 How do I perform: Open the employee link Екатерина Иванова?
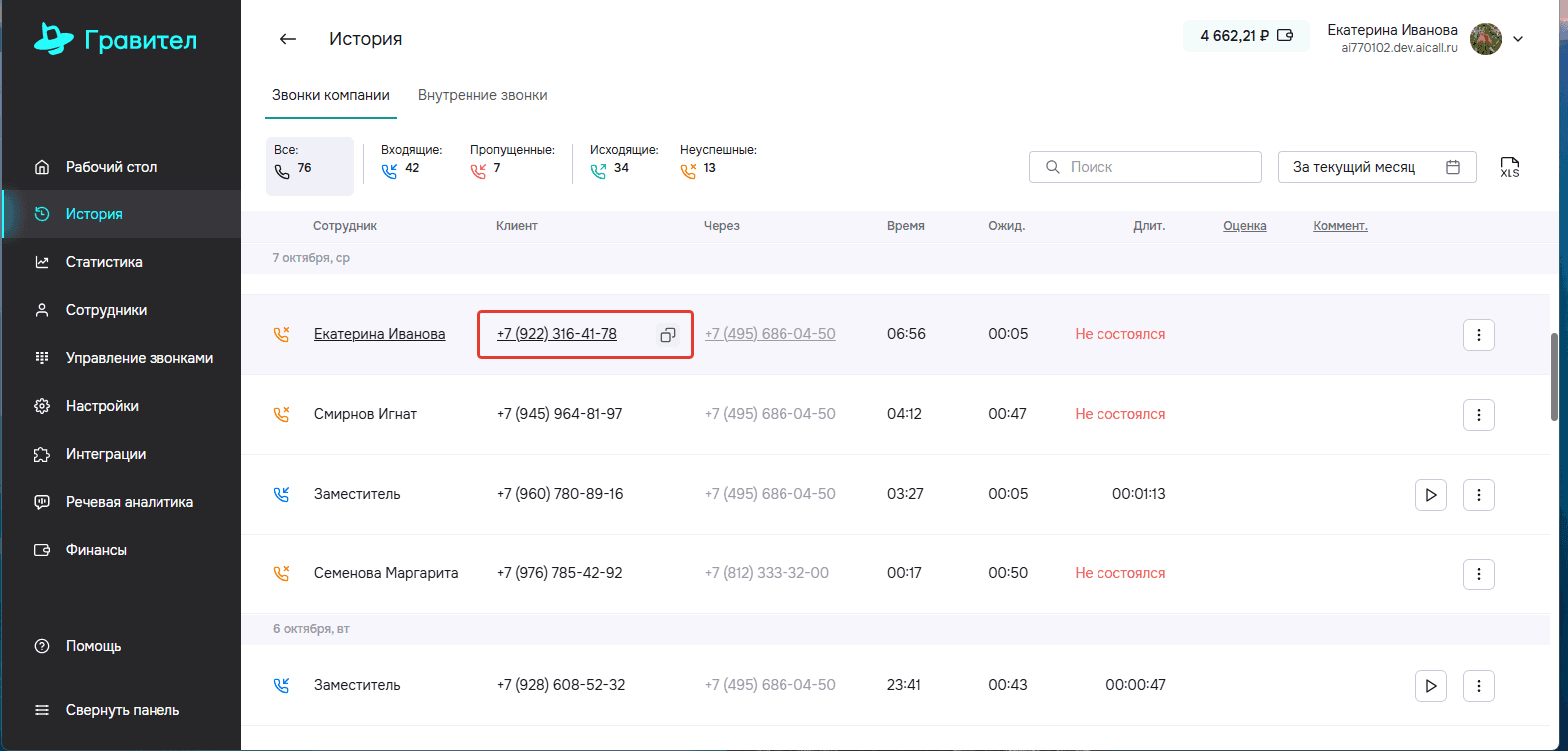pyautogui.click(x=379, y=334)
